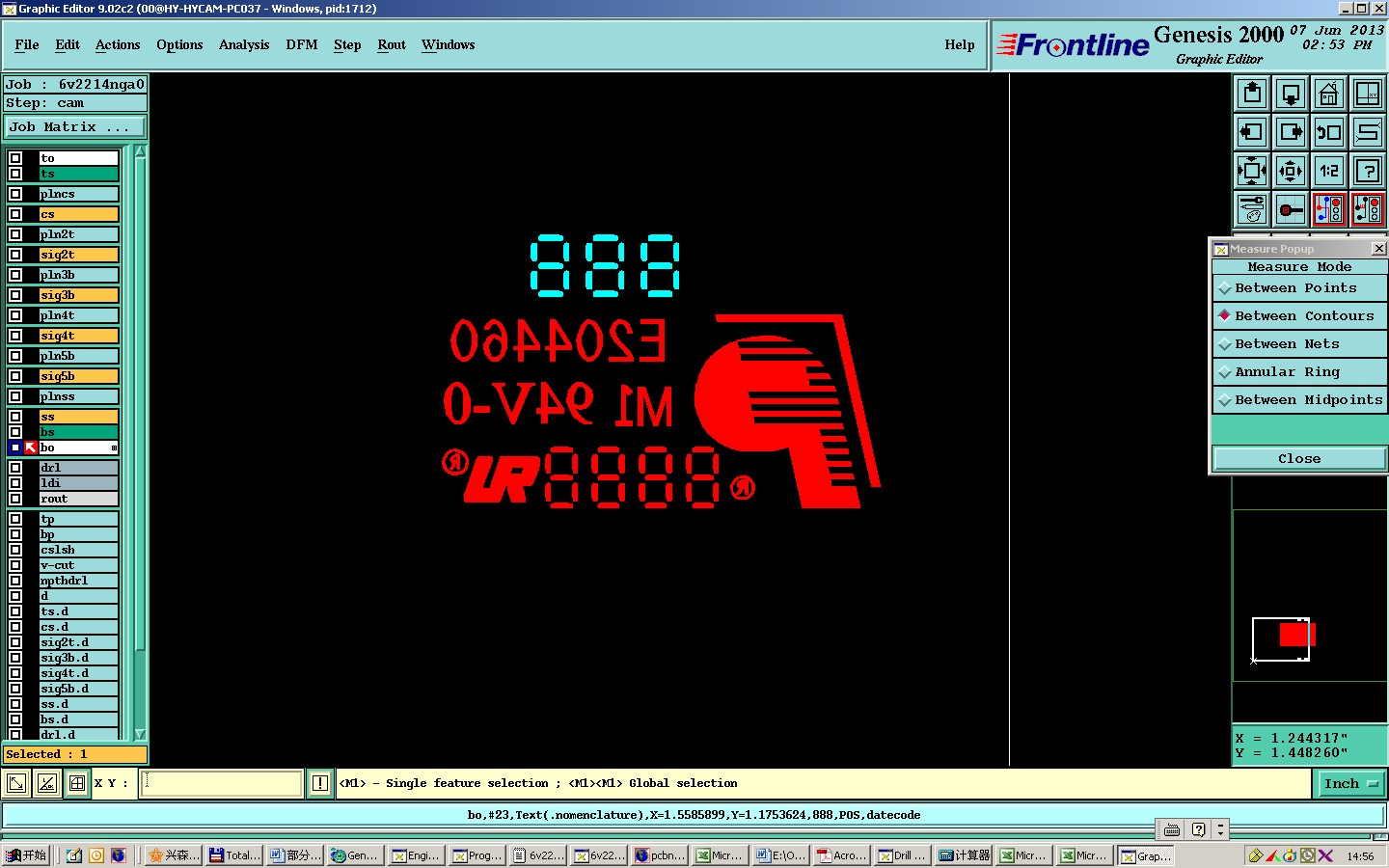Click the grid window icon beside X Y
Screen dimensions: 1389x868
coord(77,783)
